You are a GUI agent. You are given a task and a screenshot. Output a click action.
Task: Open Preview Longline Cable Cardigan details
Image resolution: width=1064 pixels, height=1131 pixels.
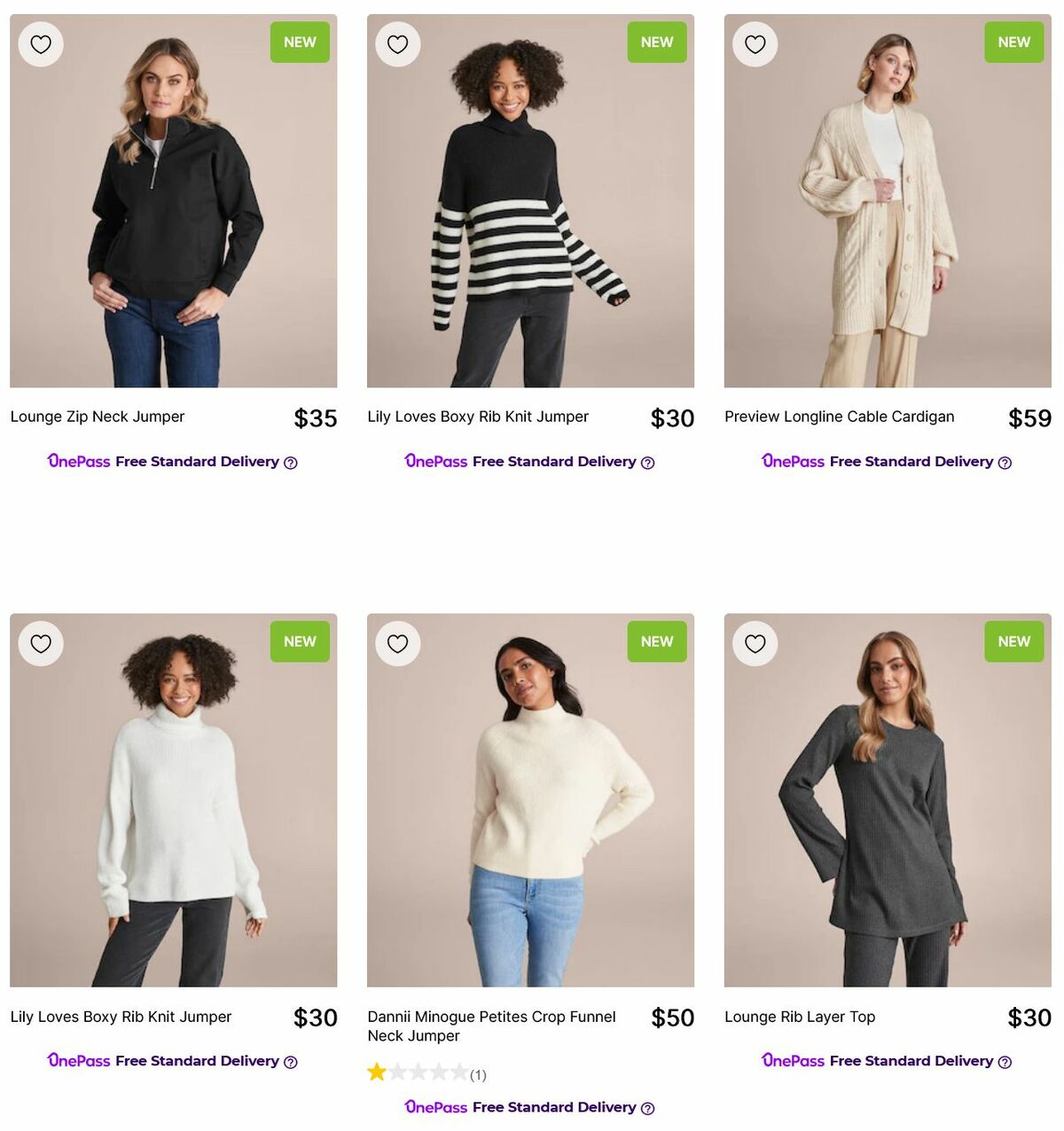[839, 417]
